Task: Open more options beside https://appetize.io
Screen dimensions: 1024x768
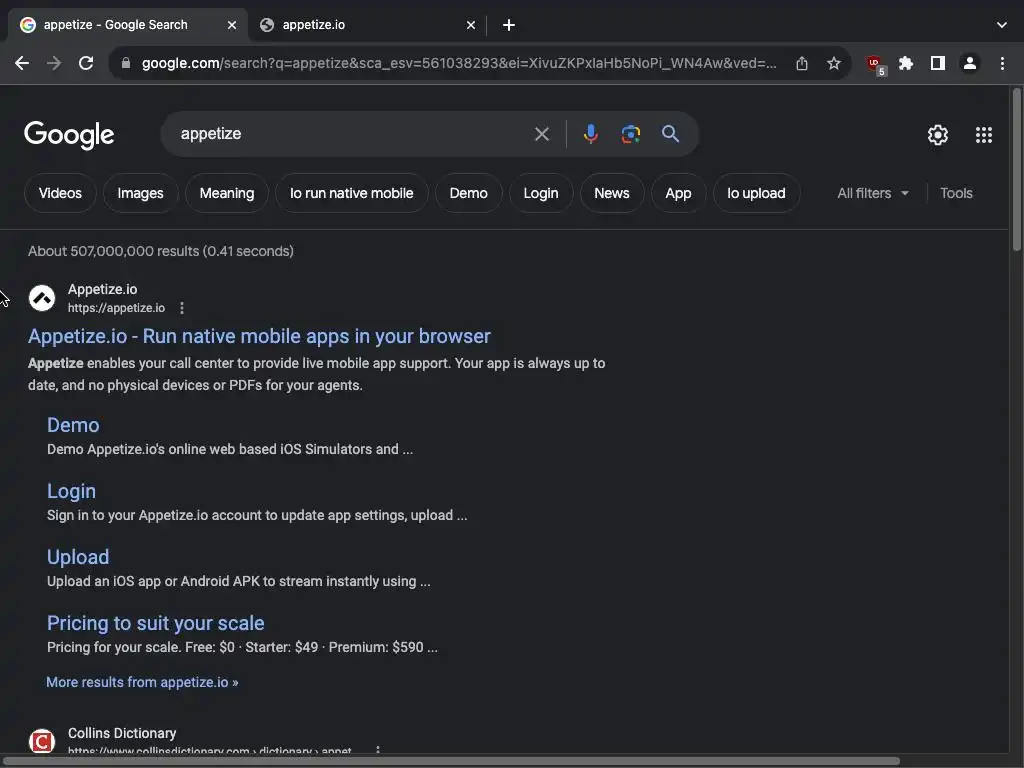Action: coord(182,308)
